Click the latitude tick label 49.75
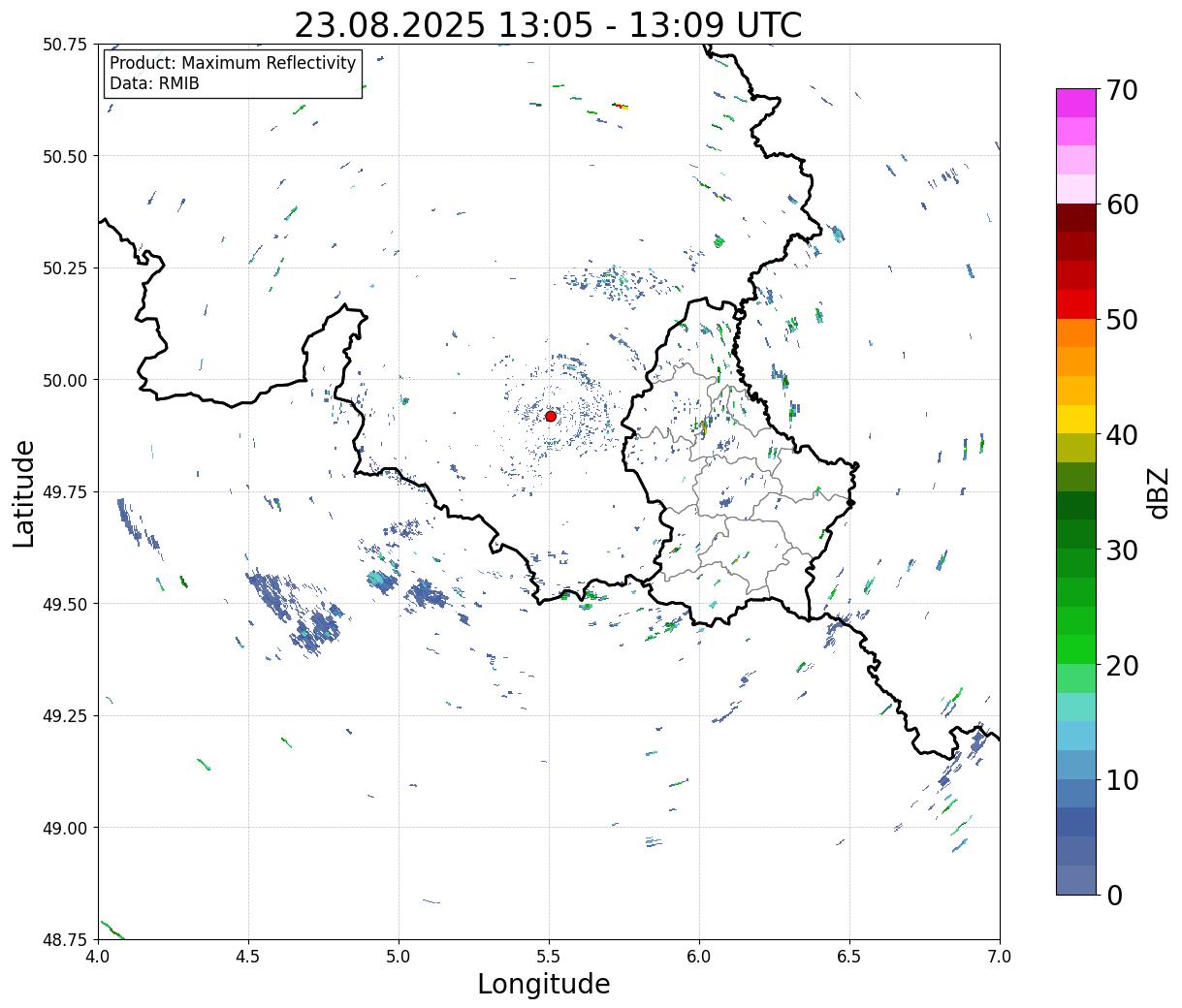Image resolution: width=1182 pixels, height=1008 pixels. (x=65, y=492)
